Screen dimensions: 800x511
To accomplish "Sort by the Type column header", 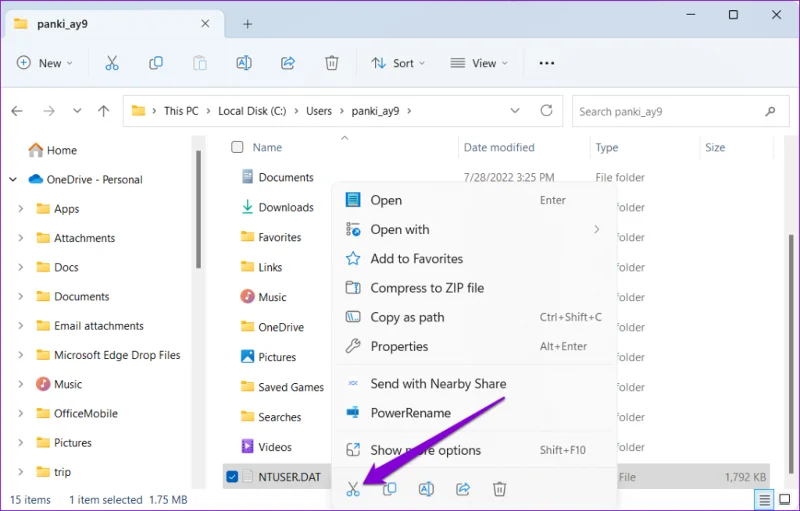I will (x=607, y=147).
